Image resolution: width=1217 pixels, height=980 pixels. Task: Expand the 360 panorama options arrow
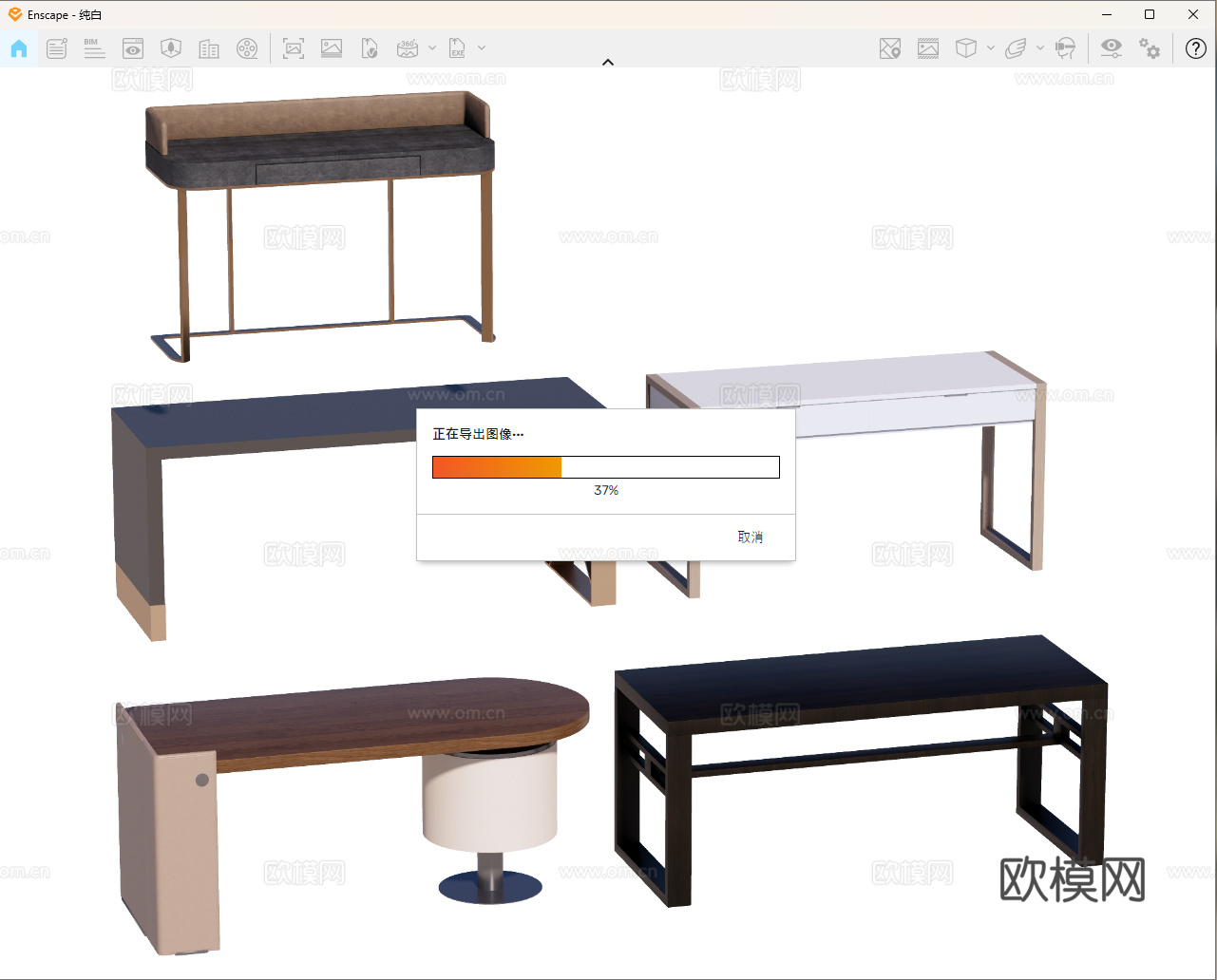[x=432, y=48]
